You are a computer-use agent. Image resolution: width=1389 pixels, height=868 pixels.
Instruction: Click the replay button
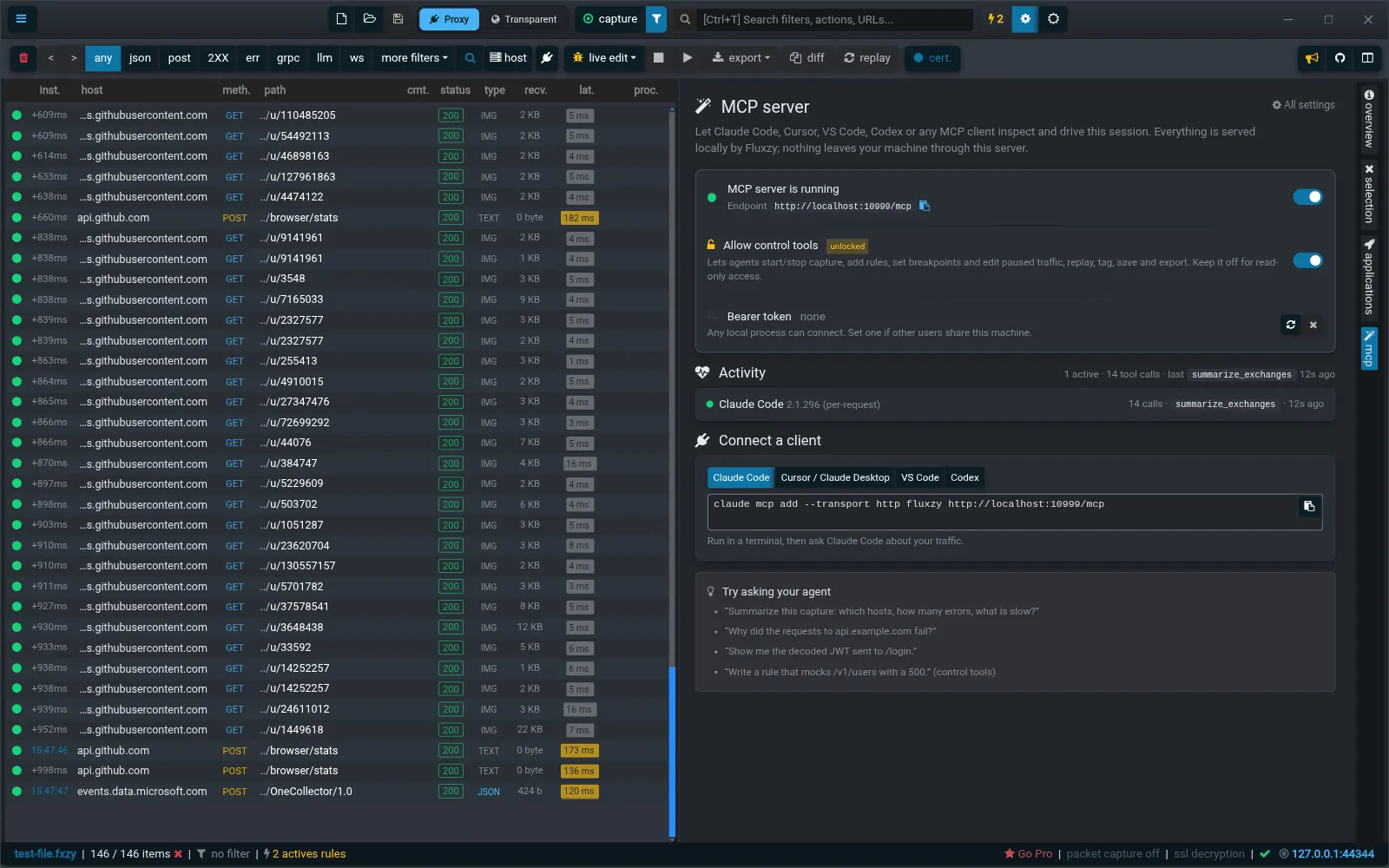866,58
